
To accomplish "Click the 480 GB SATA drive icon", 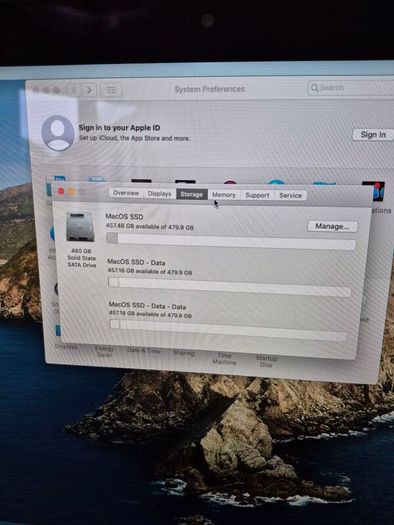I will (80, 227).
